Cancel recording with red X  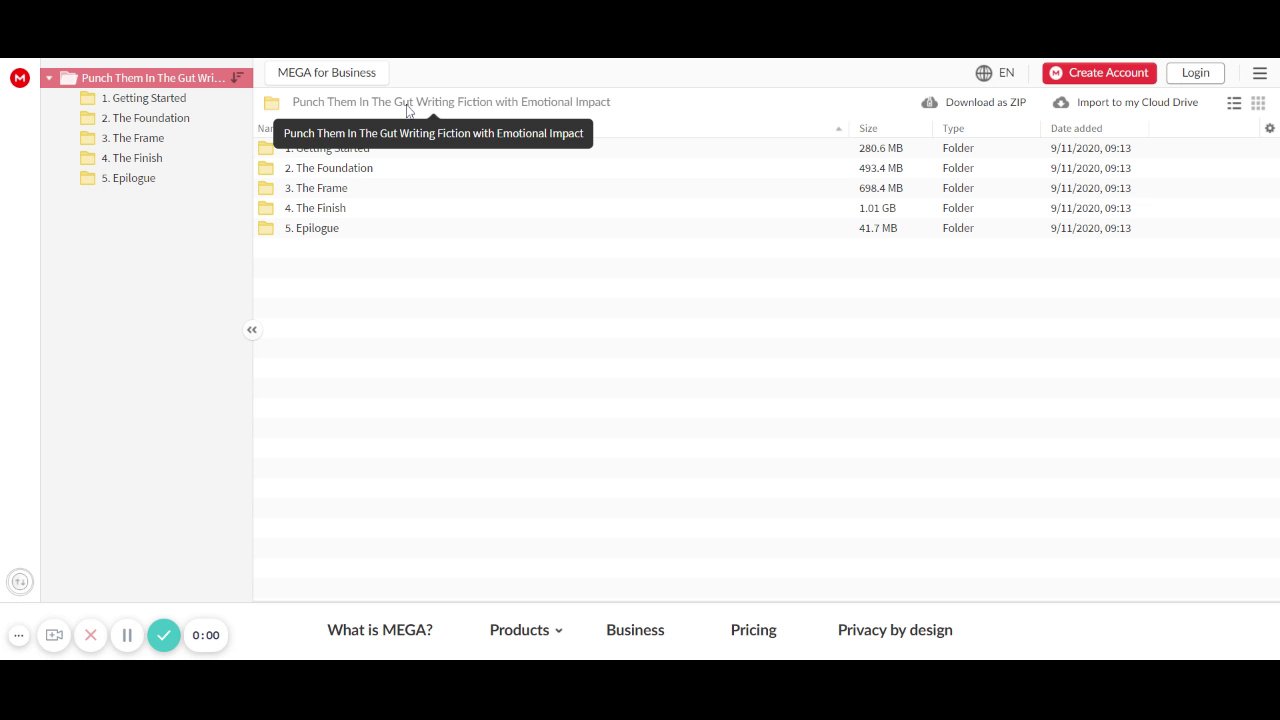[x=90, y=635]
